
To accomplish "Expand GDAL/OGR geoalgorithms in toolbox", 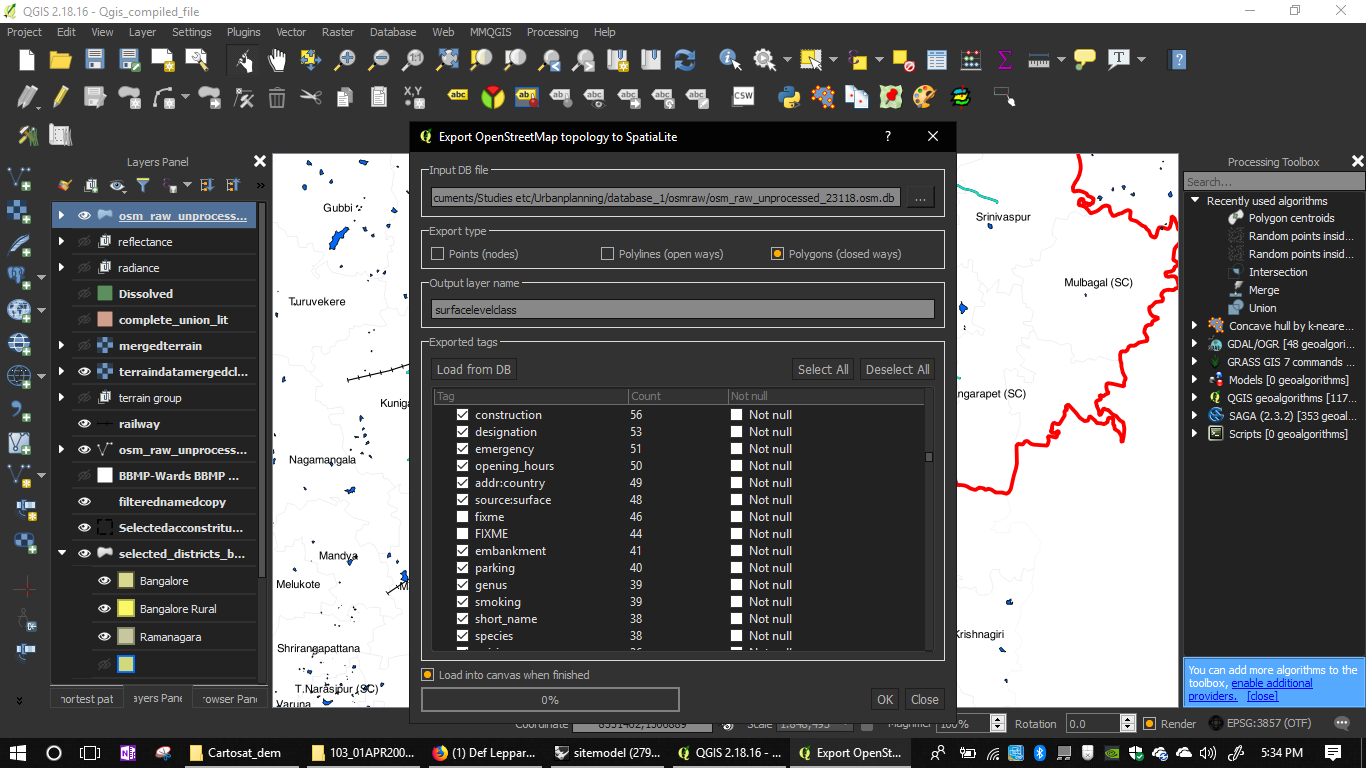I will click(1194, 344).
